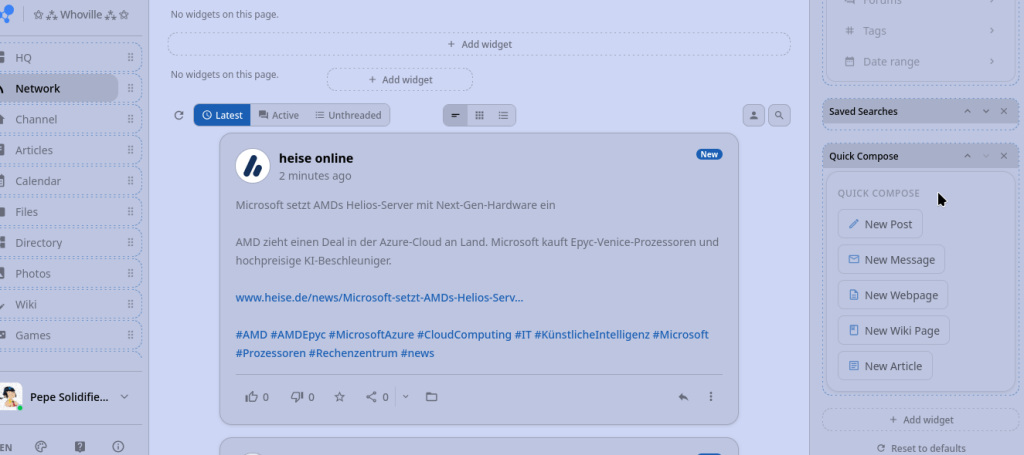Select the grid view mode

click(x=479, y=115)
